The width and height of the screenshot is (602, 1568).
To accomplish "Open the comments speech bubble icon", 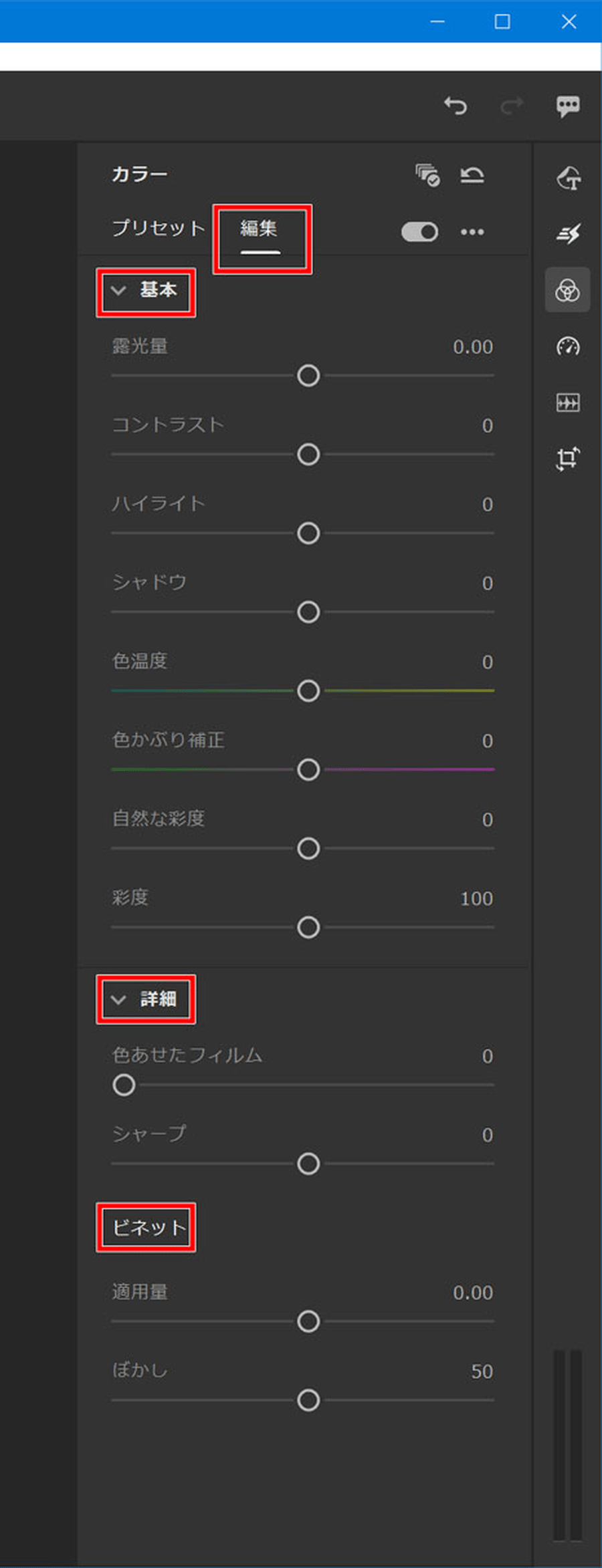I will (568, 106).
